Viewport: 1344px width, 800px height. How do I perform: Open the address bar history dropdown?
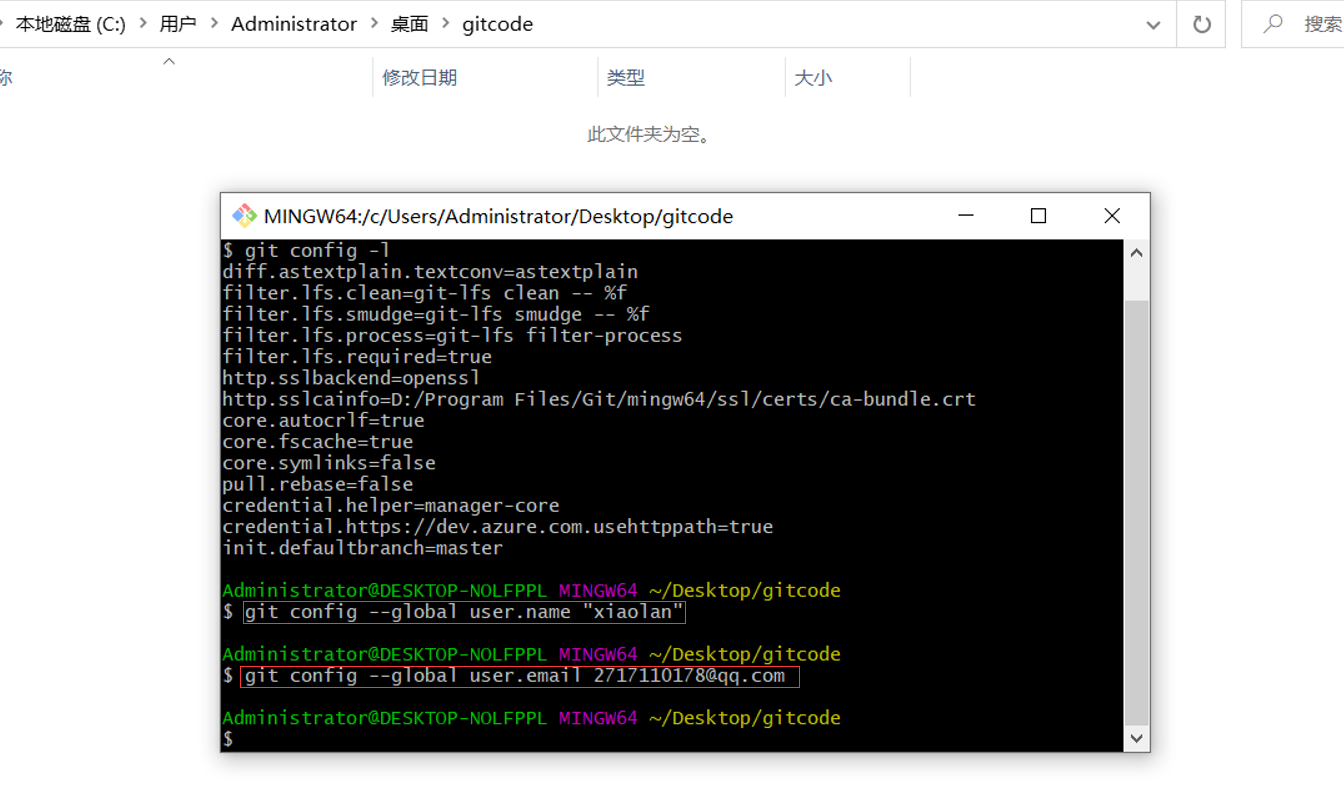1153,24
